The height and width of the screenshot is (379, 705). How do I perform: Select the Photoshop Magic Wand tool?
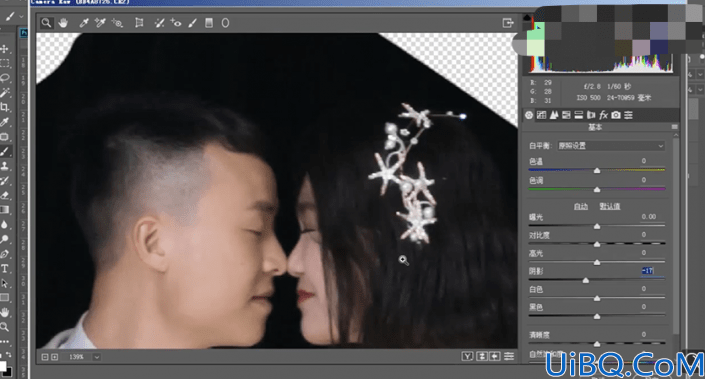coord(5,93)
